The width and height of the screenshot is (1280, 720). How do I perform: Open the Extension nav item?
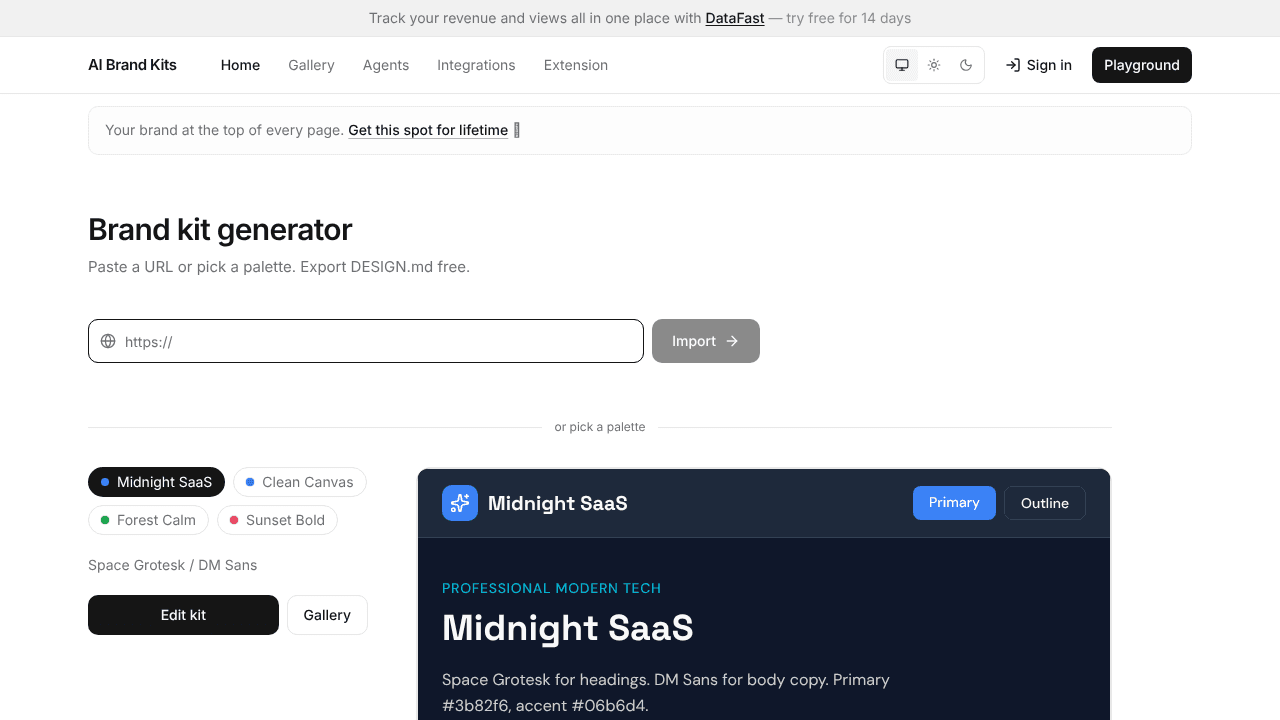(x=576, y=65)
